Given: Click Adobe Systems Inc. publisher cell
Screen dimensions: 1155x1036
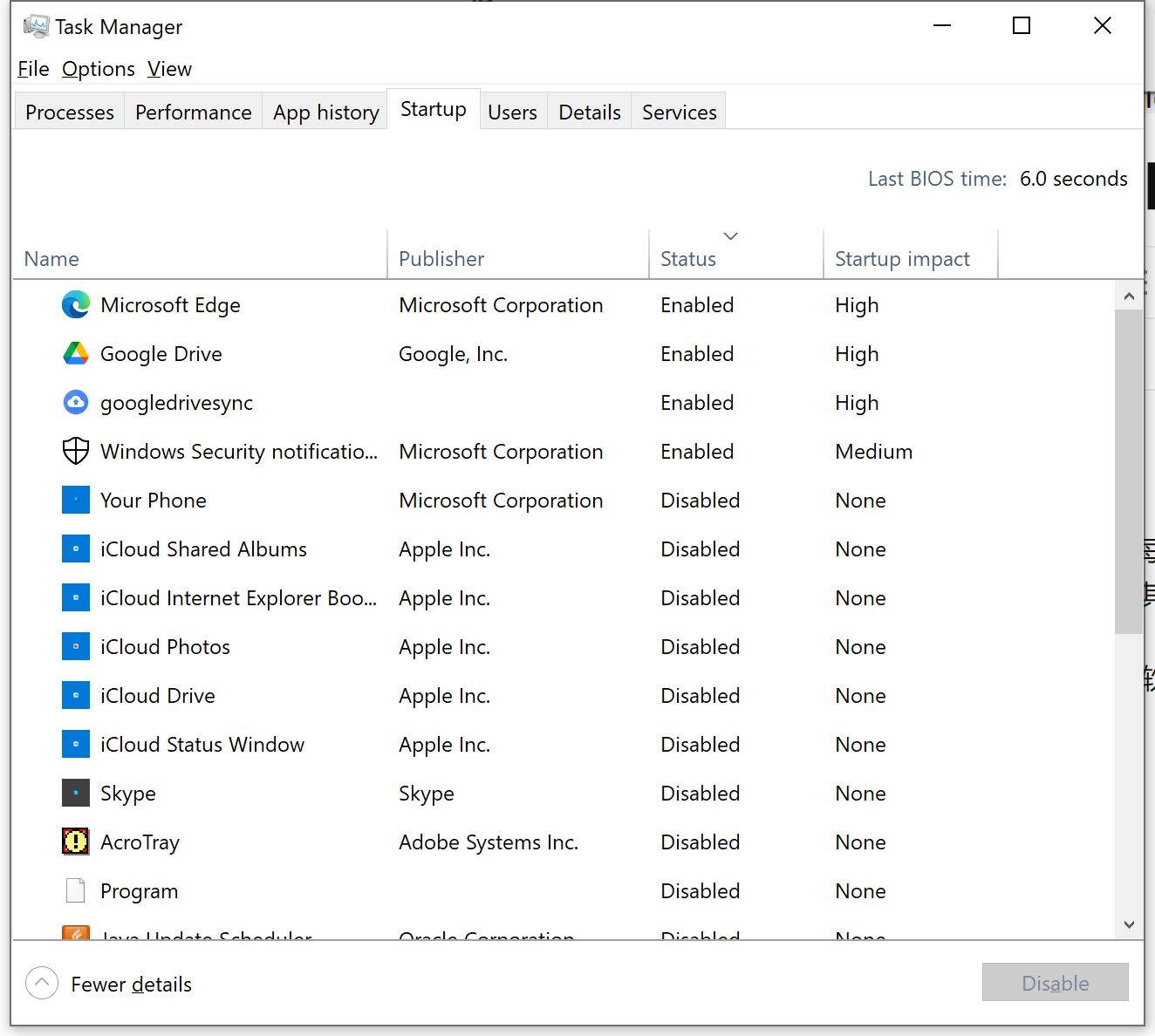Looking at the screenshot, I should tap(489, 842).
